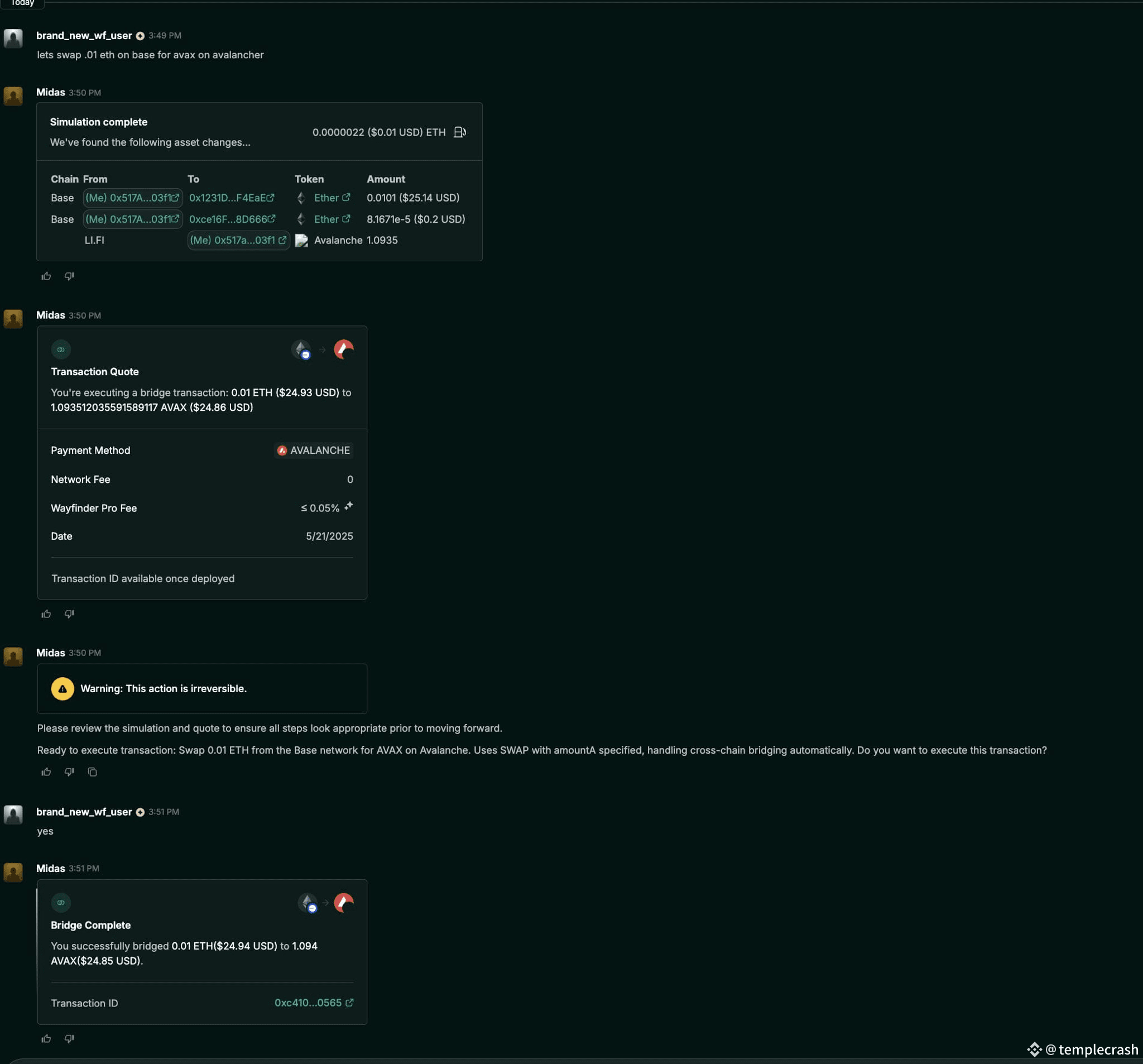1143x1064 pixels.
Task: Click the yellow warning triangle icon
Action: coord(63,688)
